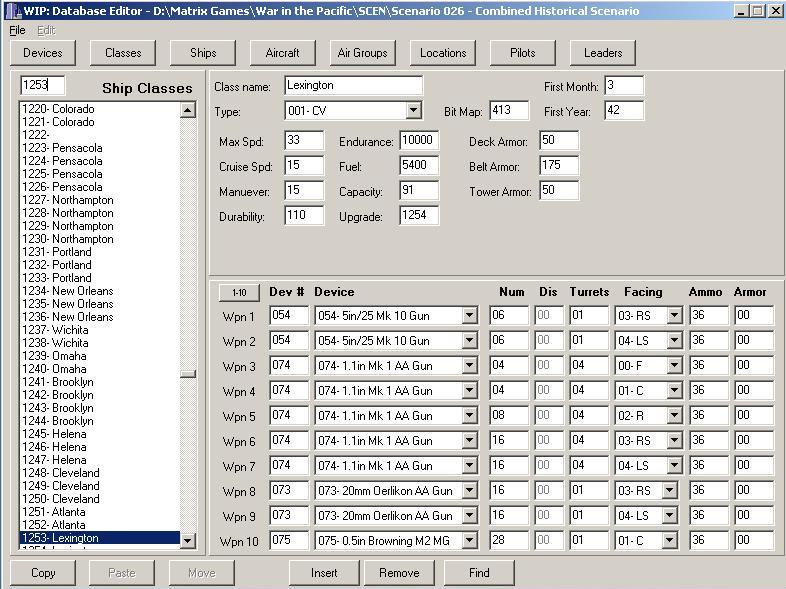Click the Upgrade value field
This screenshot has height=589, width=786.
click(x=418, y=216)
